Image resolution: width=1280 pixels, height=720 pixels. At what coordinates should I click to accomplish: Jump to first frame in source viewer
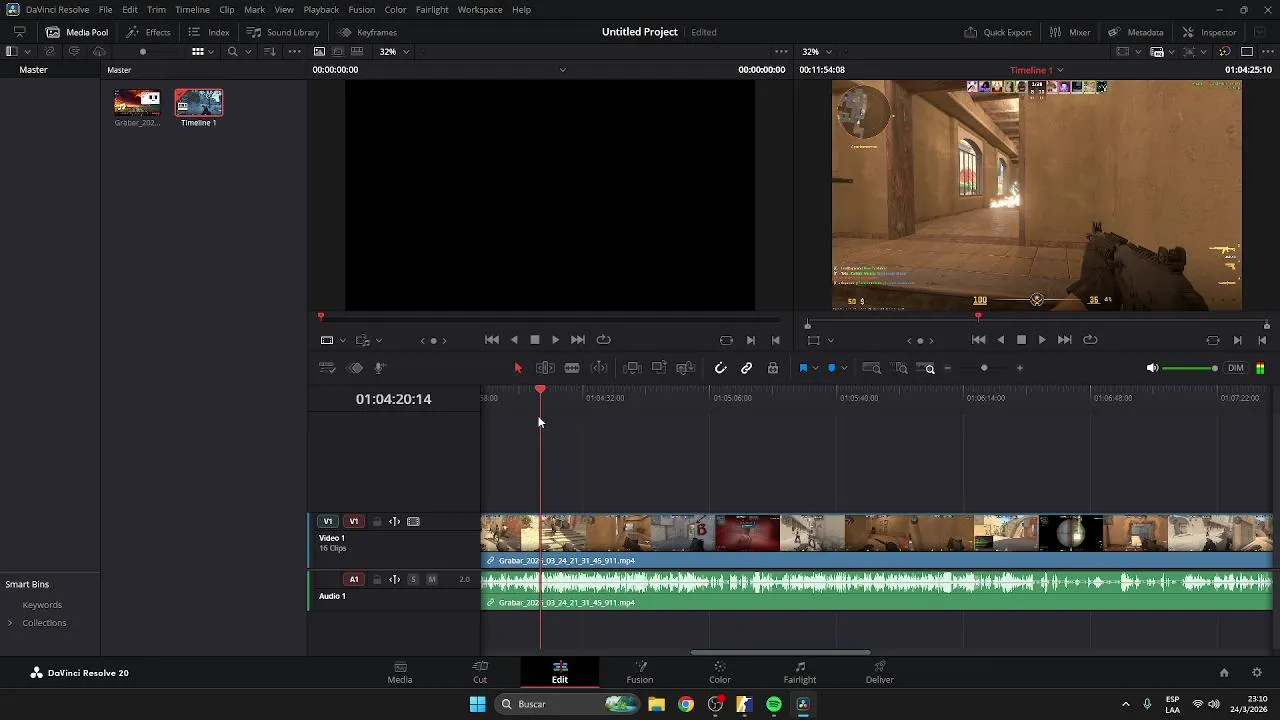pyautogui.click(x=492, y=340)
